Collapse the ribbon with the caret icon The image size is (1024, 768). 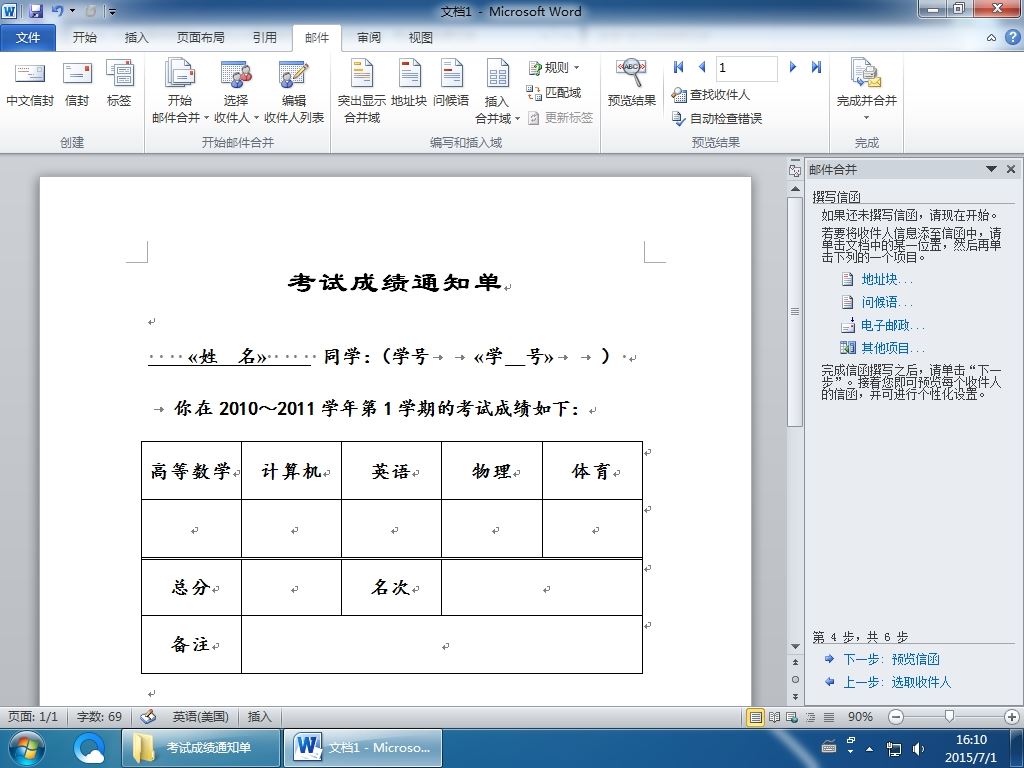tap(991, 38)
